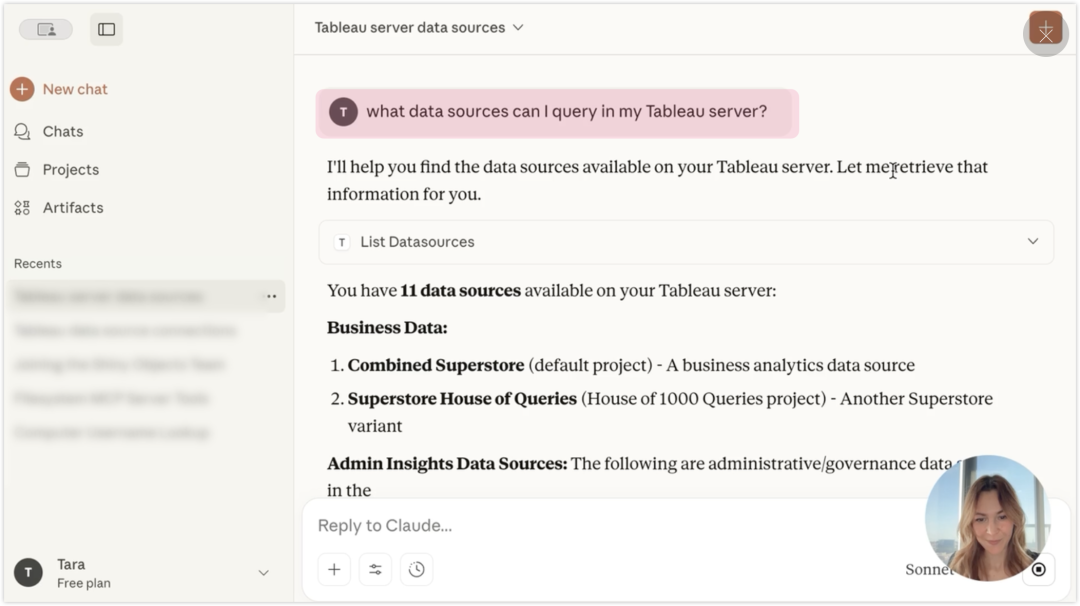Click the webcam video bubble thumbnail
Viewport: 1080px width, 606px height.
tap(986, 518)
